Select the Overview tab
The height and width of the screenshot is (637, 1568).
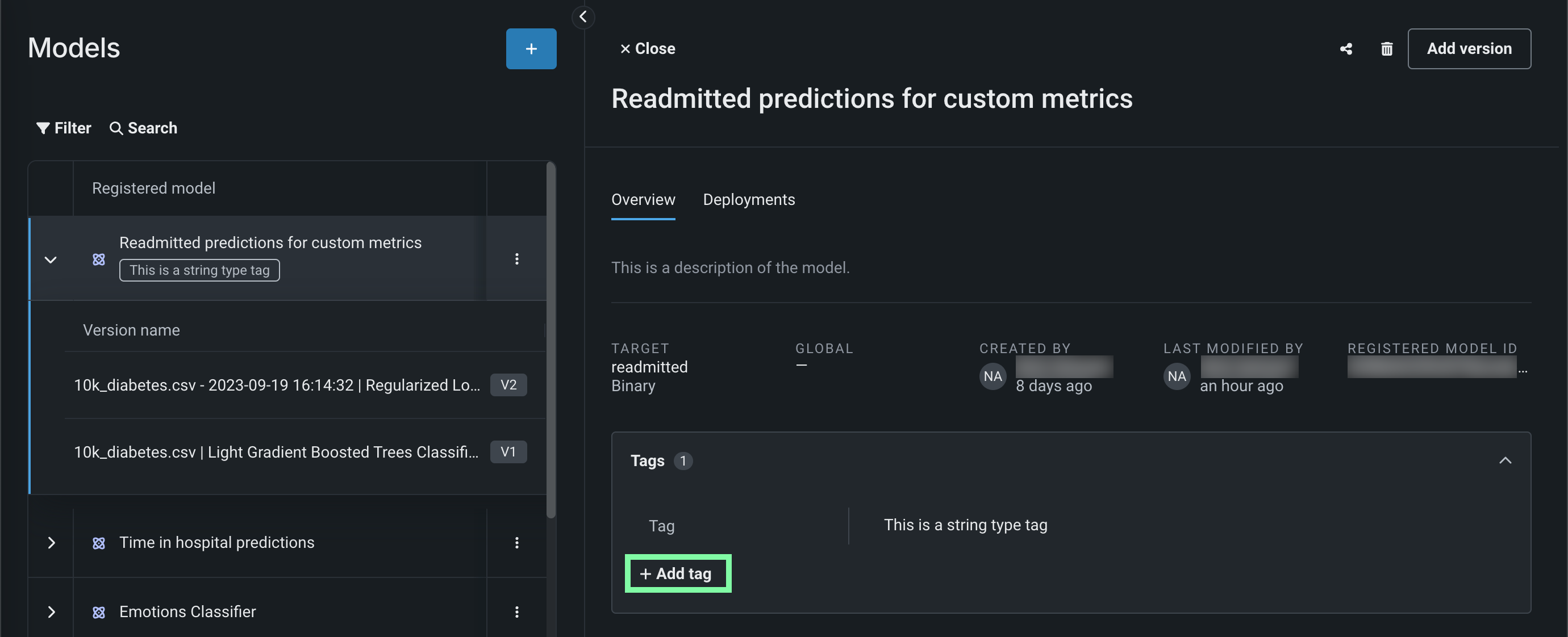pyautogui.click(x=642, y=199)
